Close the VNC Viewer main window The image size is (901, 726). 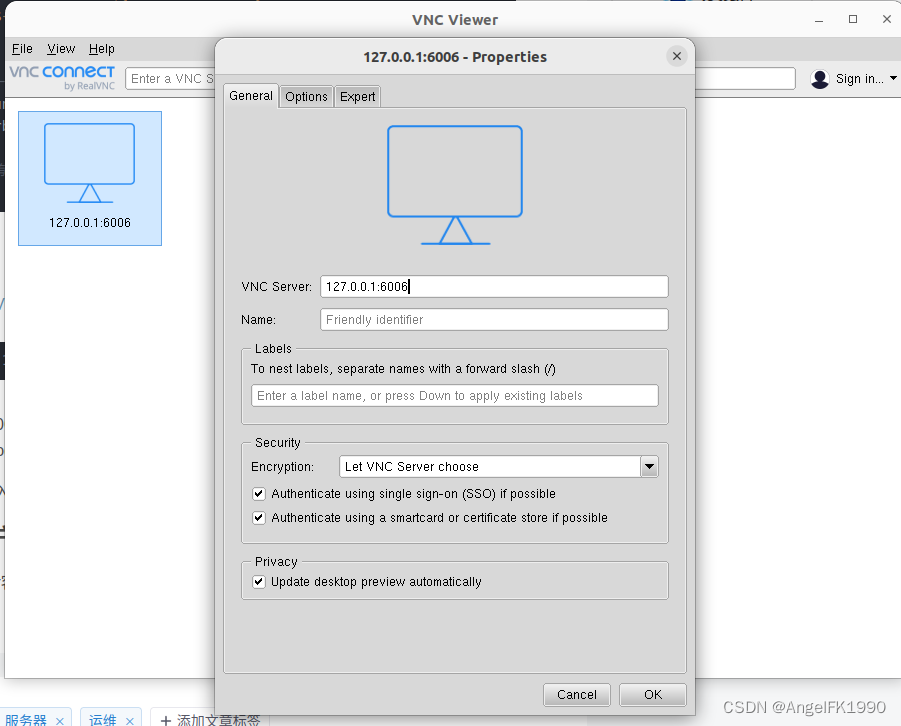(x=887, y=20)
